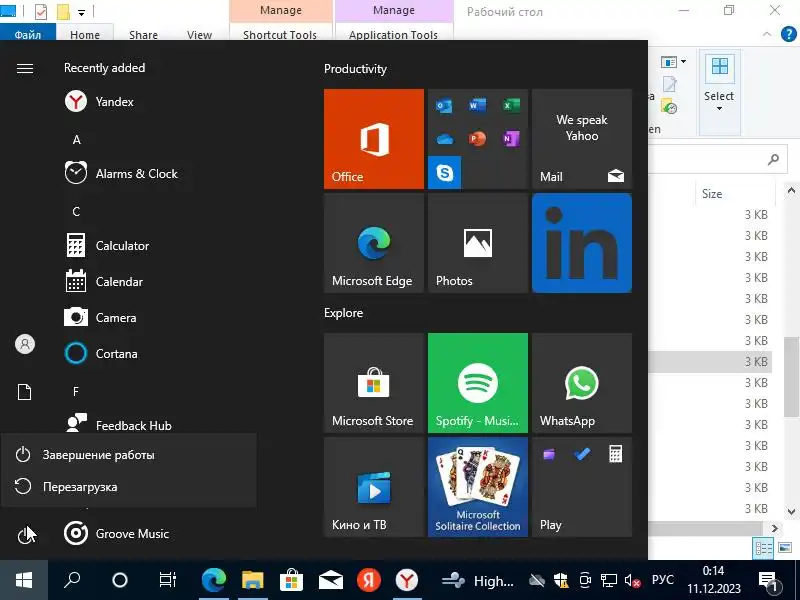Choose Перезагрузка to restart

[129, 487]
